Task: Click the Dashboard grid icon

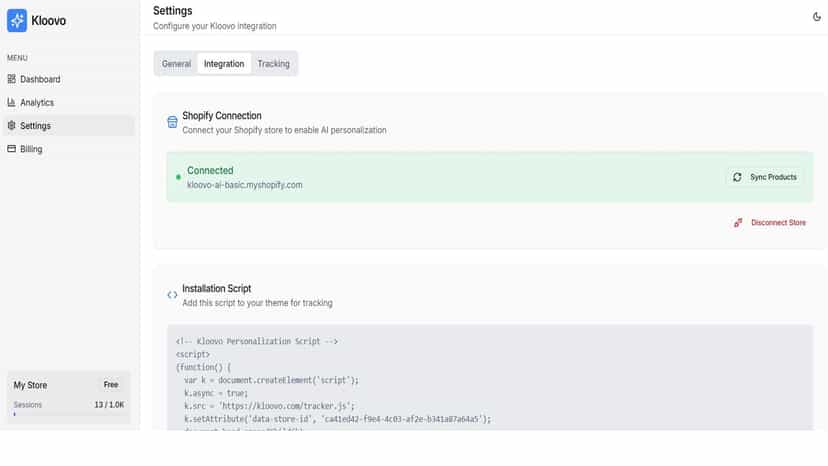Action: (12, 79)
